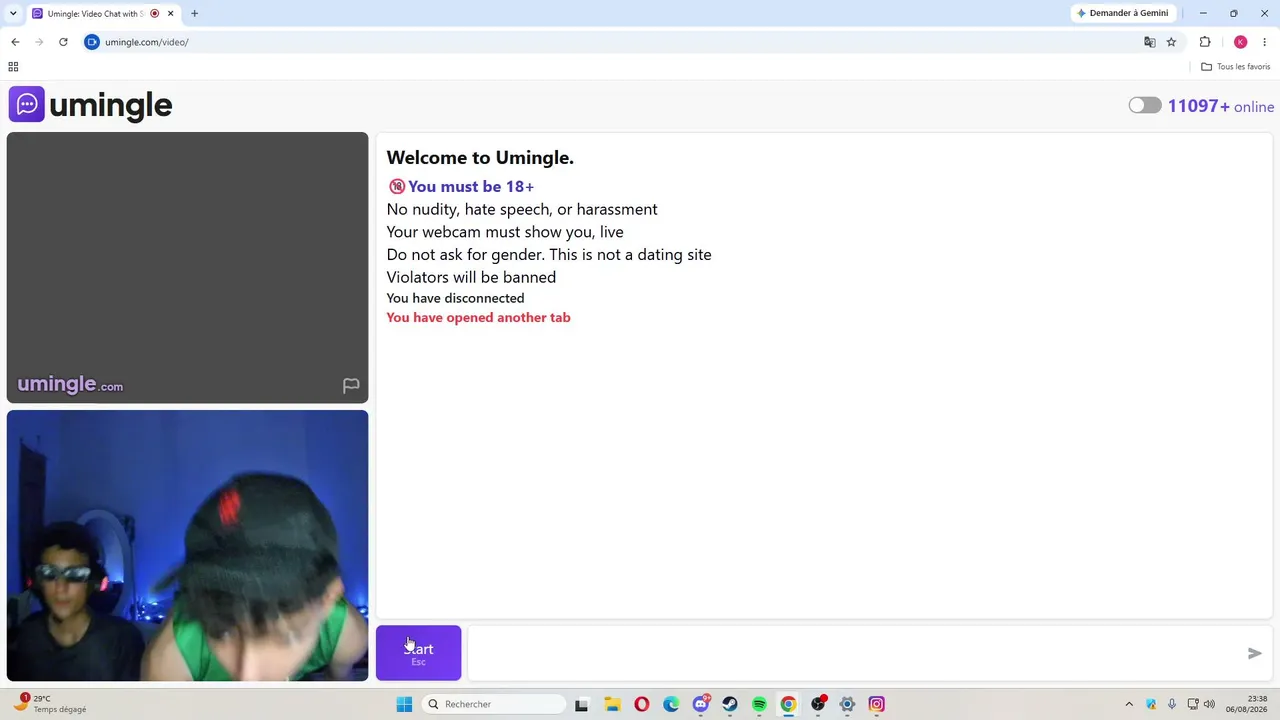Screen dimensions: 1280x720
Task: Open Discord from the taskbar
Action: click(x=701, y=704)
